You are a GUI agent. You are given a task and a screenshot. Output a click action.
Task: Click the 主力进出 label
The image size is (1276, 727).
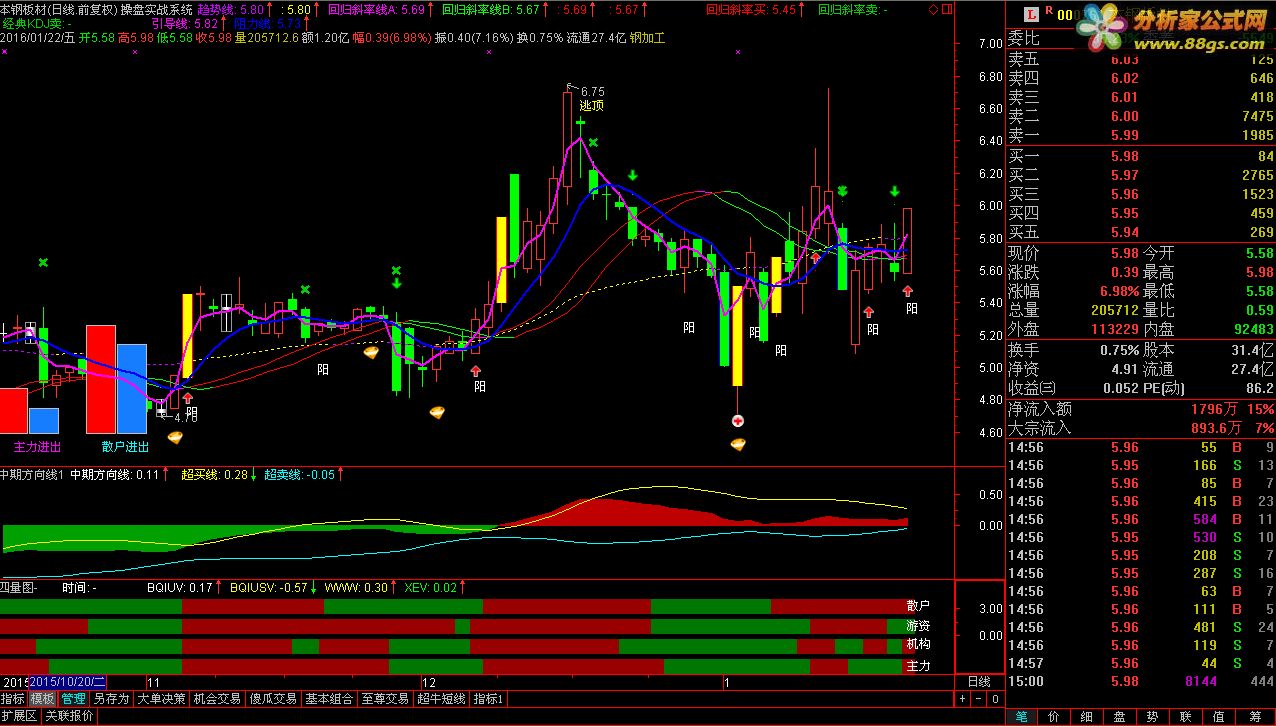(x=37, y=446)
